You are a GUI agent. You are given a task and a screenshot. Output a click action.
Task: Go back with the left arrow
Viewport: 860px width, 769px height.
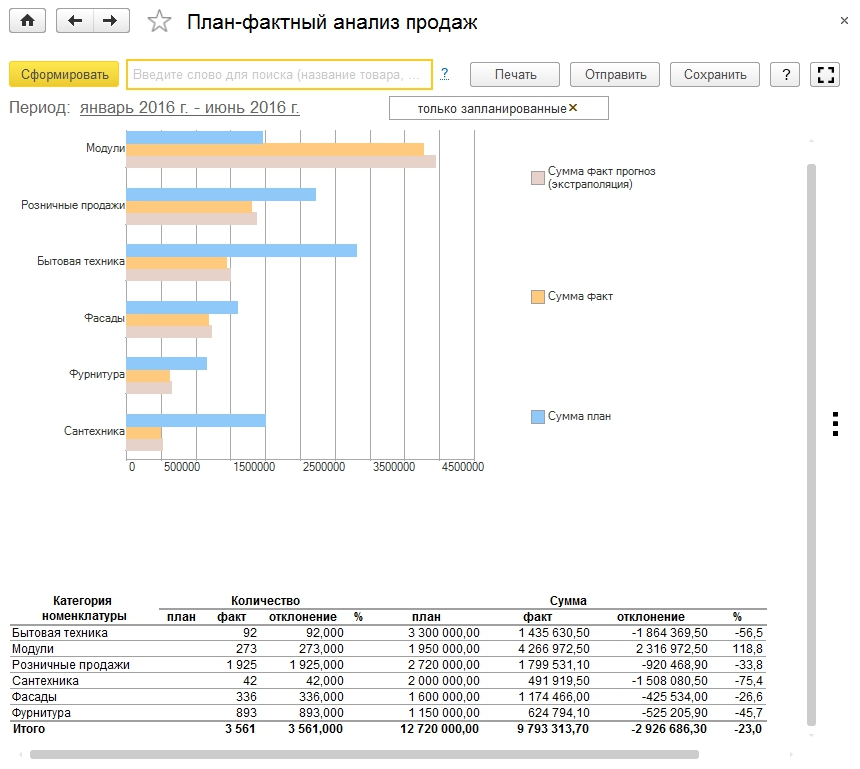[x=74, y=21]
